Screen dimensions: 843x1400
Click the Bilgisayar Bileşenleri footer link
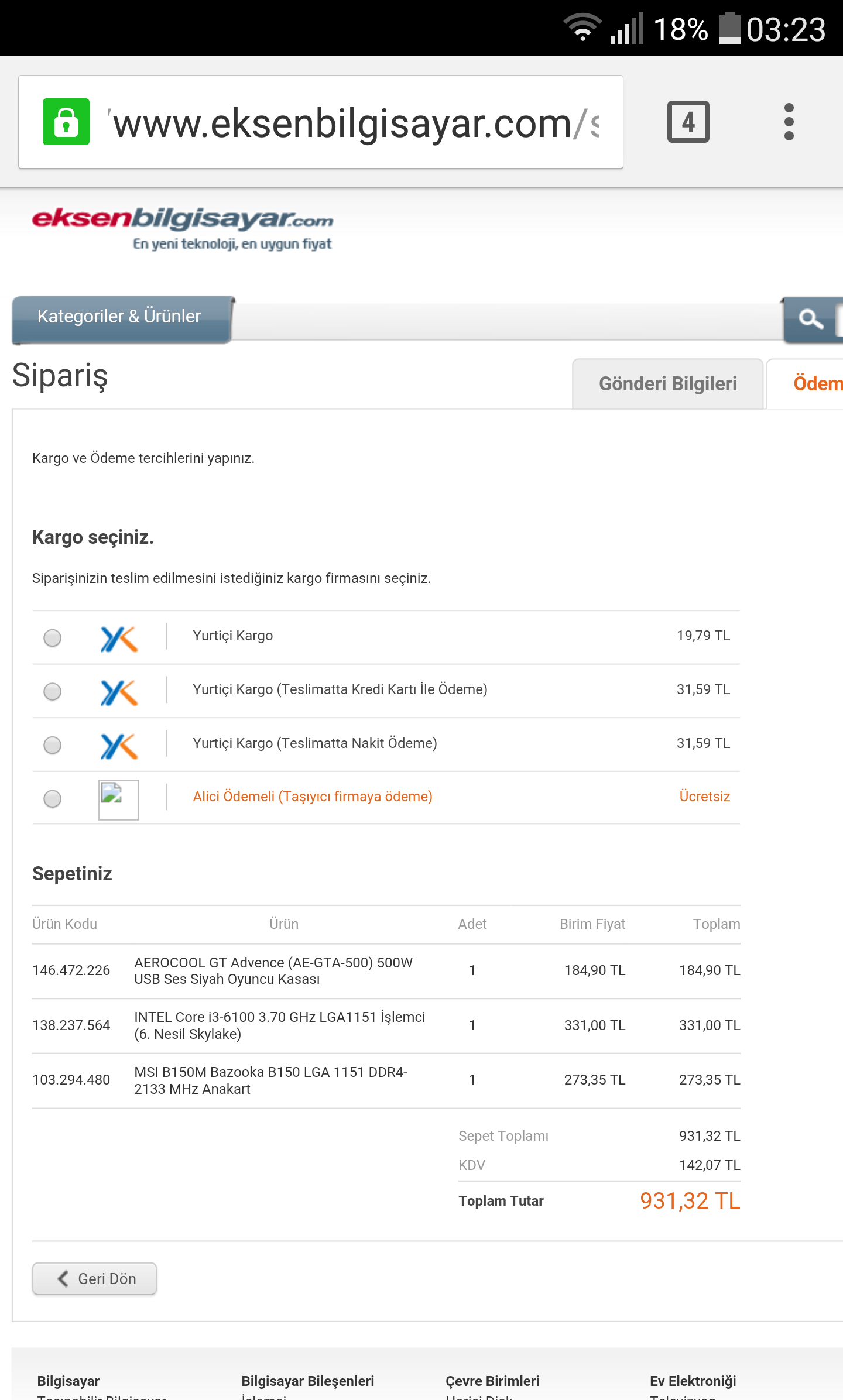[x=307, y=1381]
